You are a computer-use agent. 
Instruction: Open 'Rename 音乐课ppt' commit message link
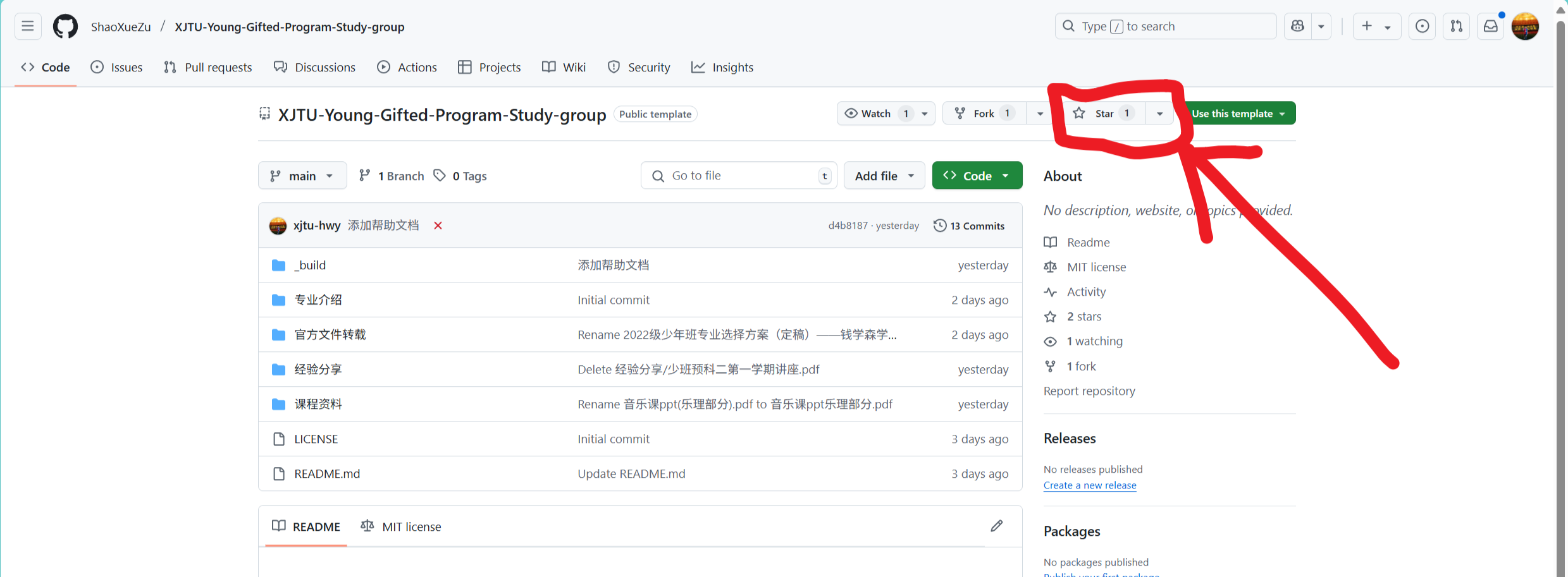pos(735,404)
